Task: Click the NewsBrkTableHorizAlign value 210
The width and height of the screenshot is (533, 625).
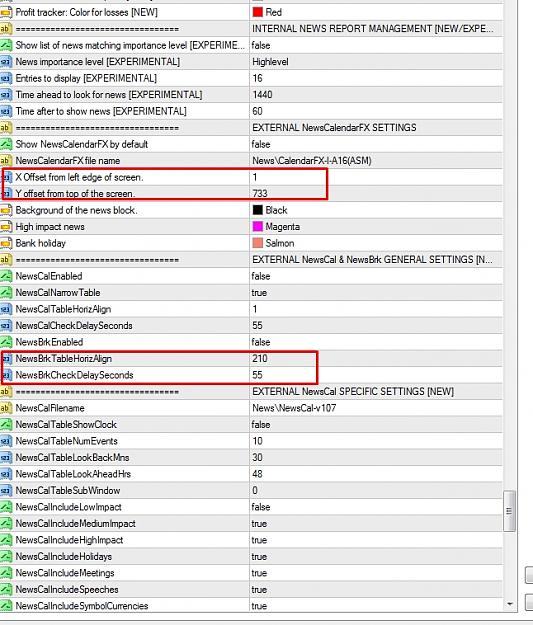Action: pos(260,358)
